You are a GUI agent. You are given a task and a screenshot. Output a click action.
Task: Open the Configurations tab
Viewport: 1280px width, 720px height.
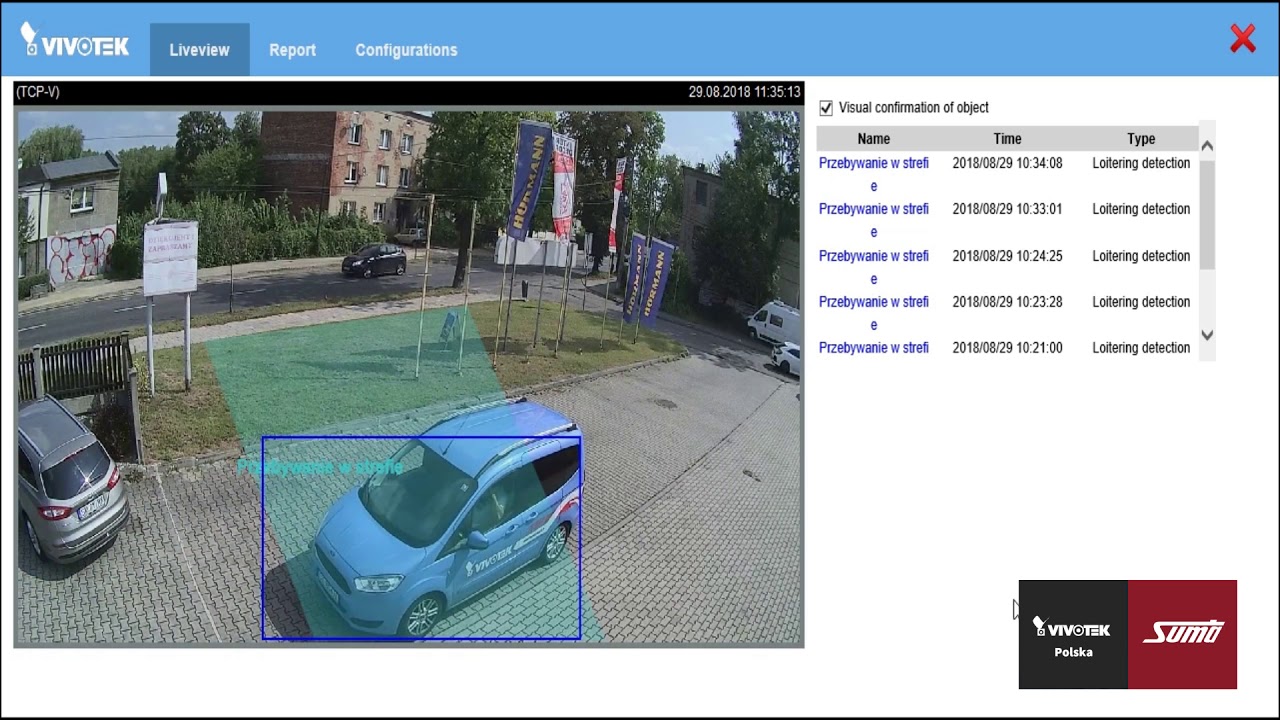(406, 50)
